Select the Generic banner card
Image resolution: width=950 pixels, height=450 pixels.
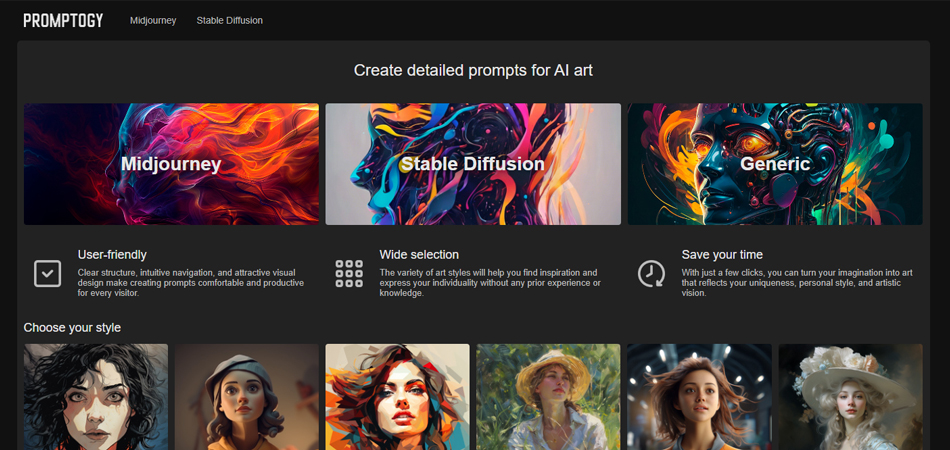pos(775,164)
